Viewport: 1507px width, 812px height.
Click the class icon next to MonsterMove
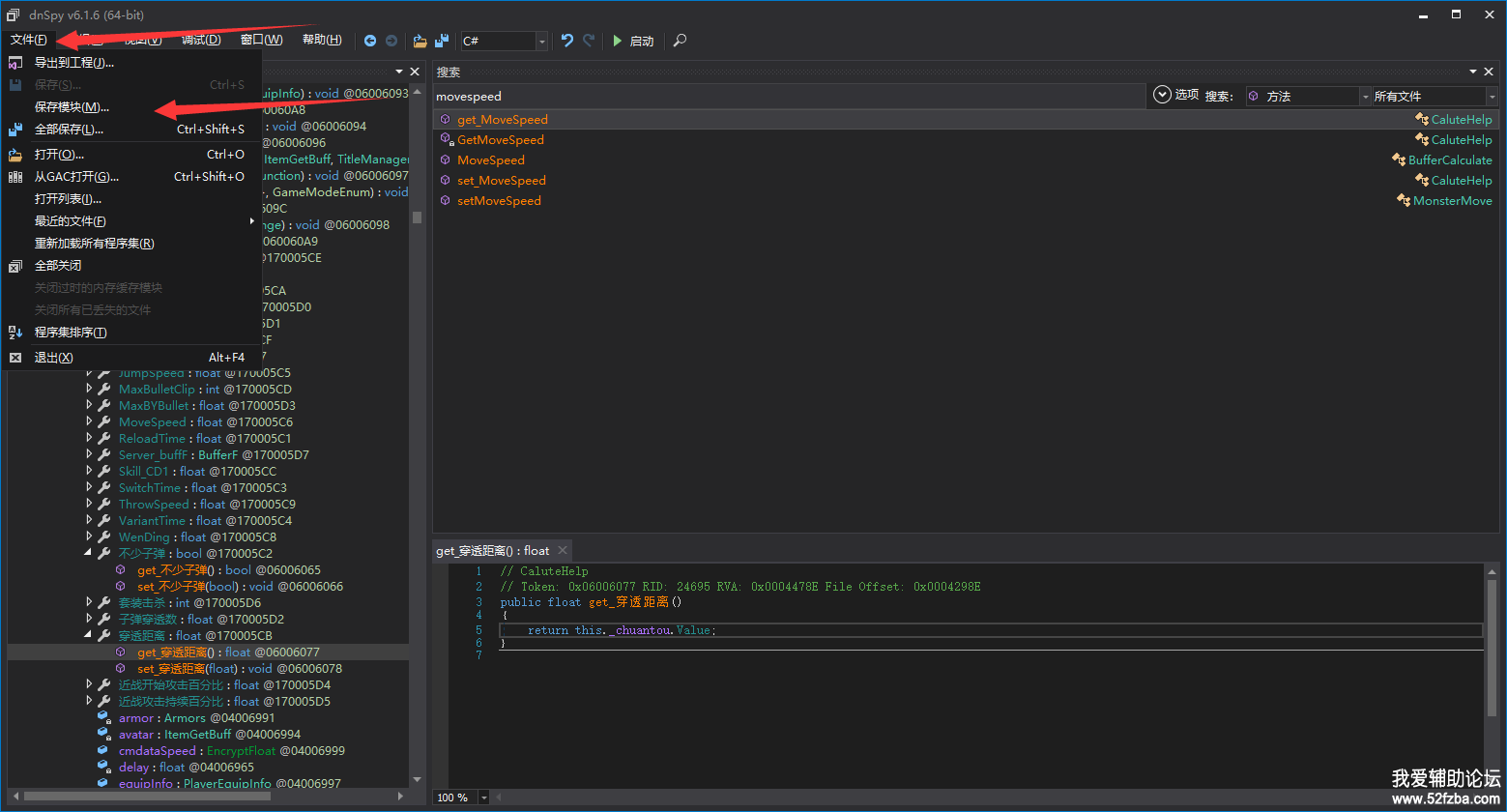click(1404, 201)
